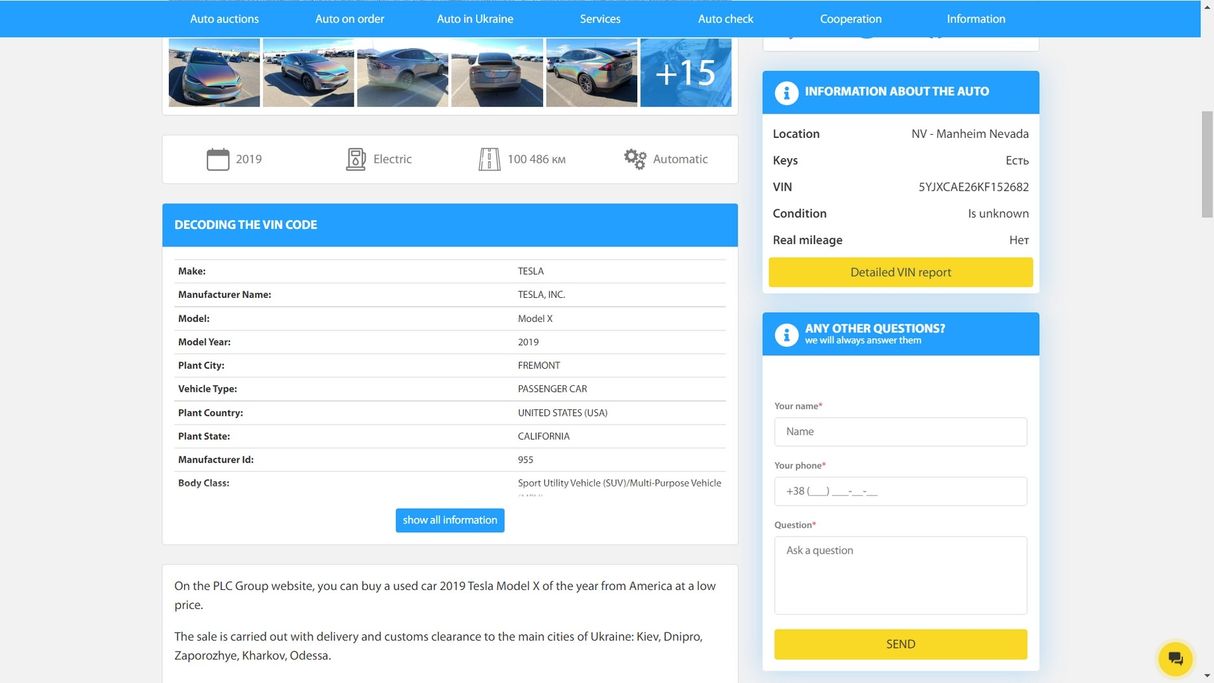
Task: Click the Model X value in VIN table
Action: pyautogui.click(x=535, y=319)
